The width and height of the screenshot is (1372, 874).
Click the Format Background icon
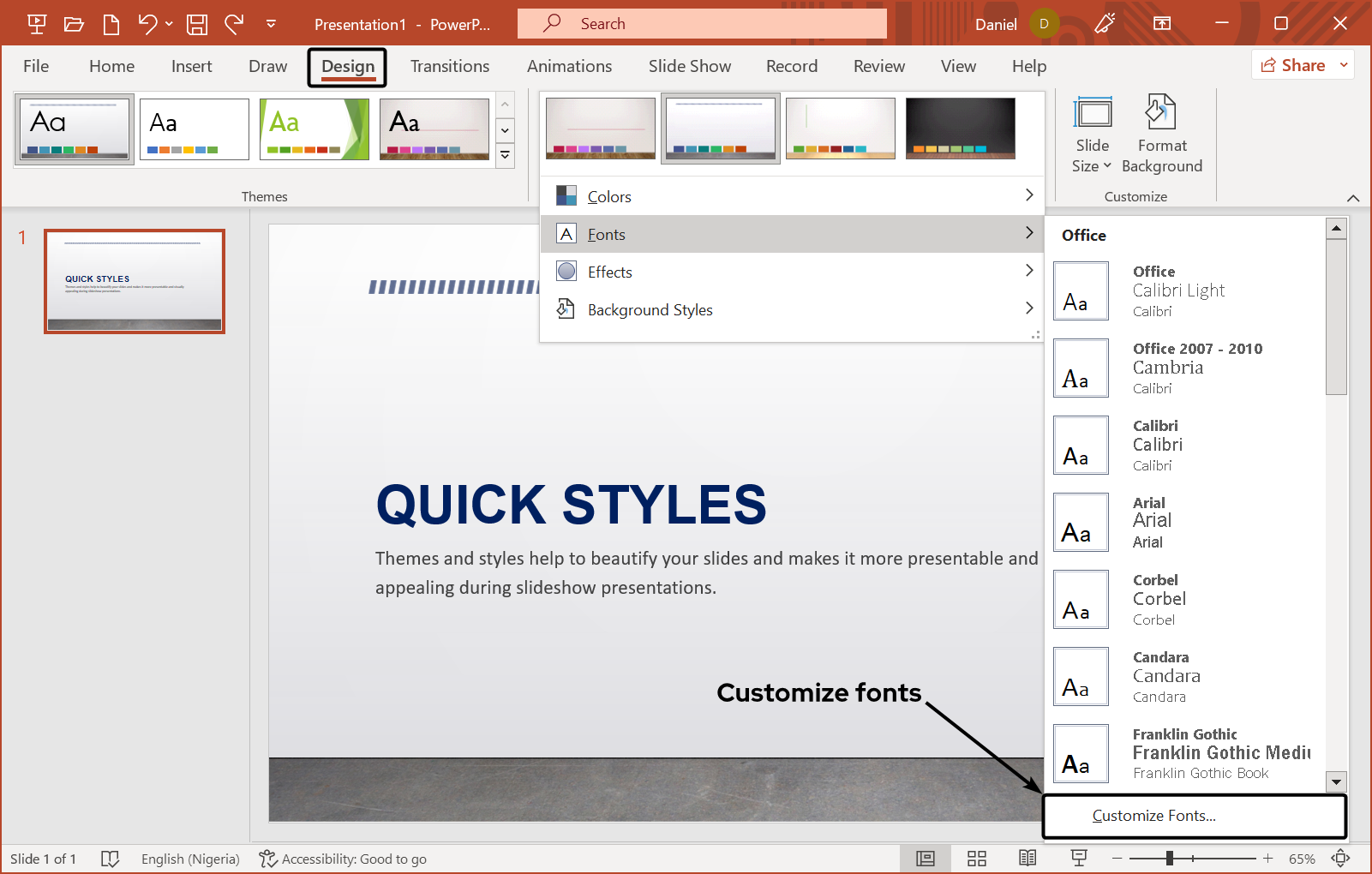click(x=1161, y=135)
